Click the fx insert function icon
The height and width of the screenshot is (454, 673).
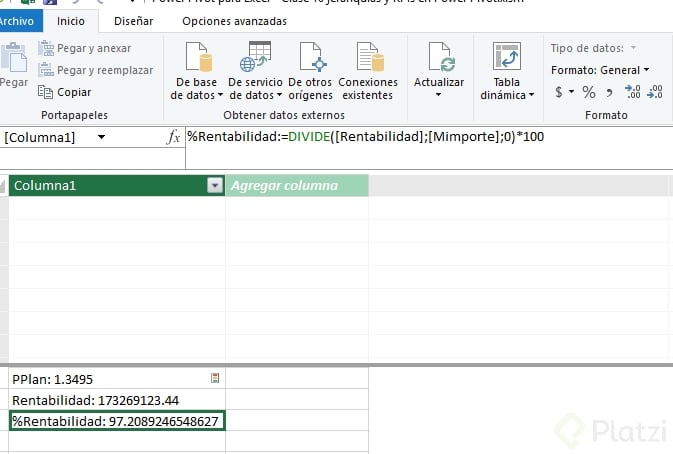click(173, 137)
